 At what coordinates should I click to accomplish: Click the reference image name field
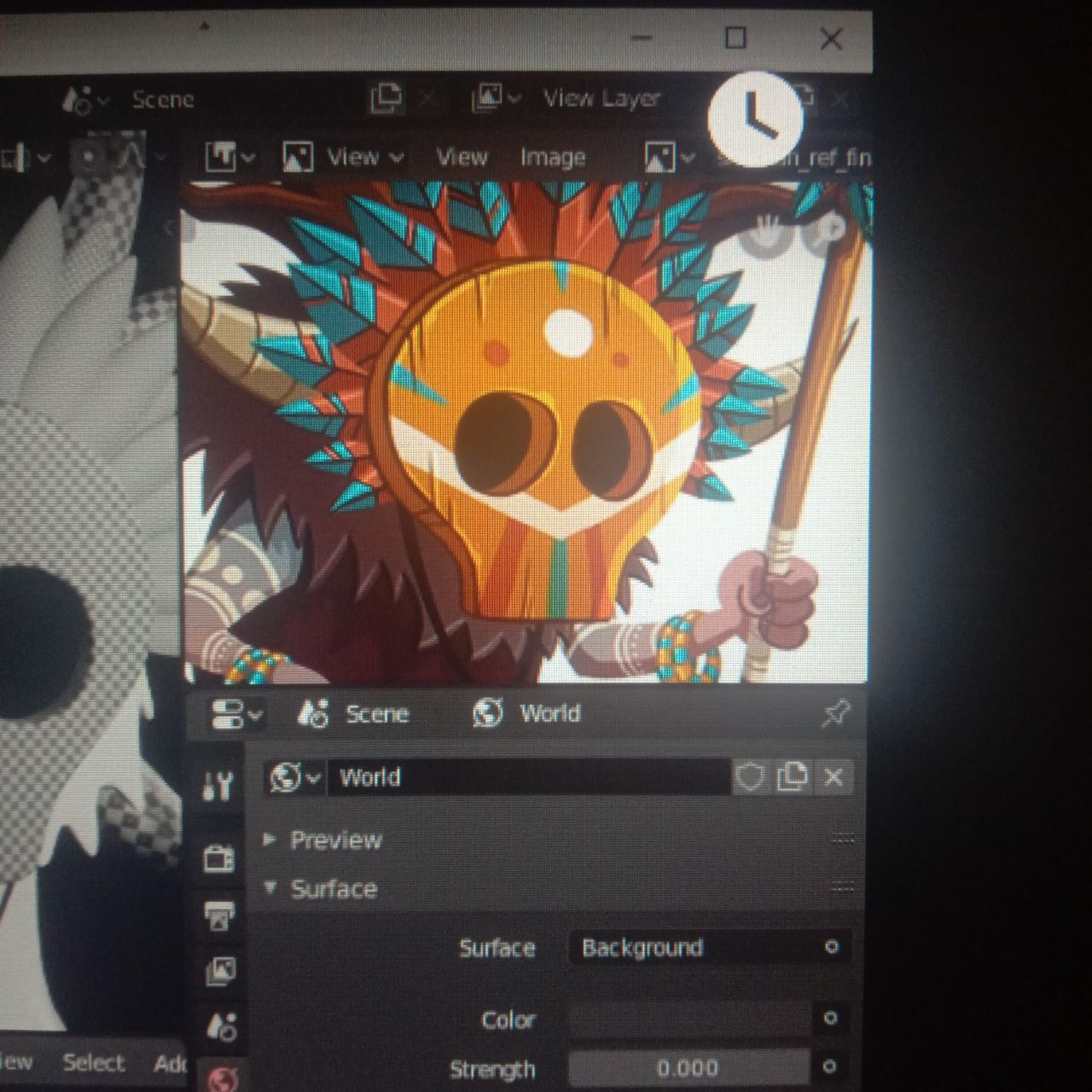tap(792, 159)
